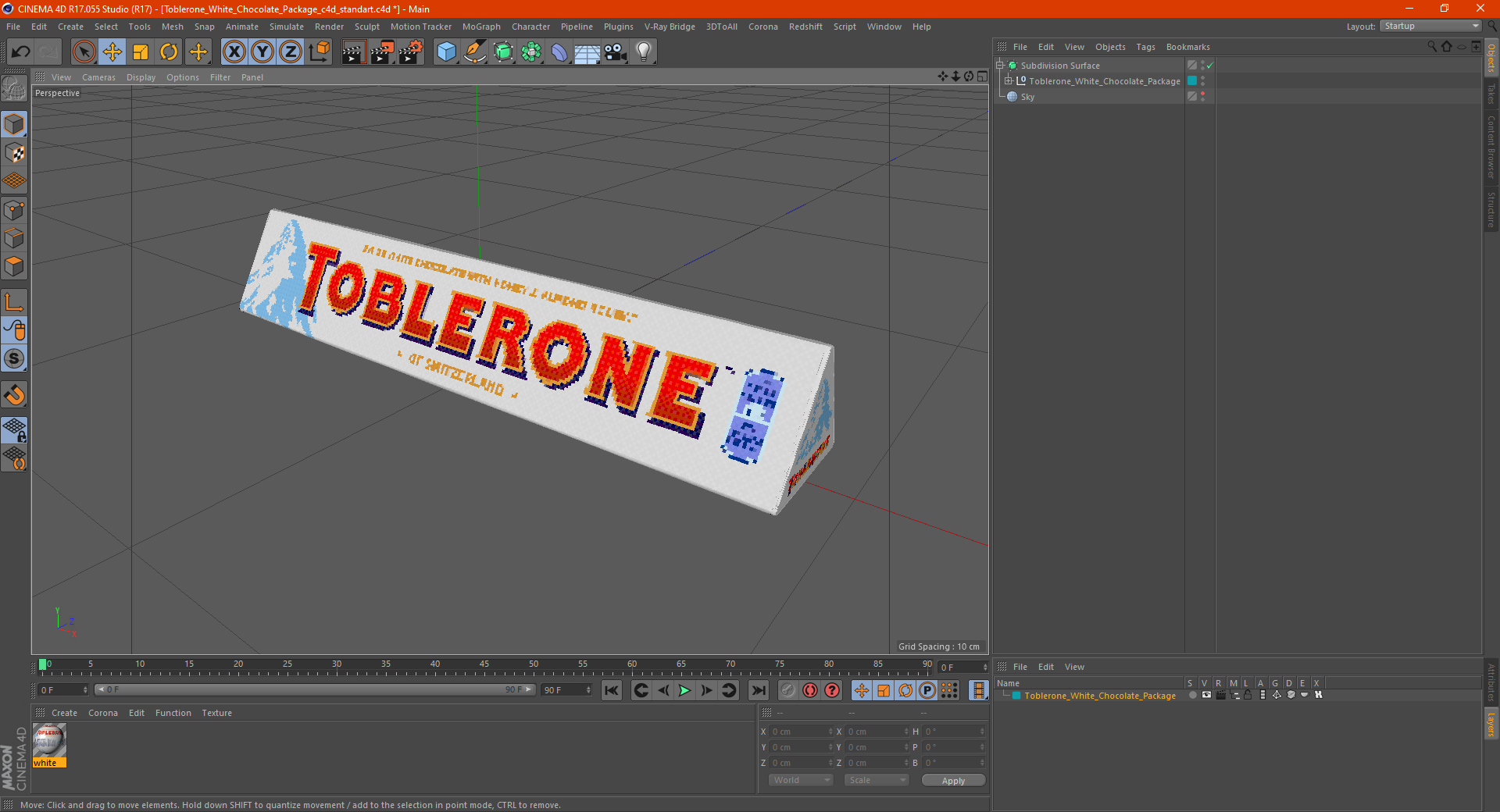
Task: Open the Layout Startup dropdown
Action: pos(1430,26)
